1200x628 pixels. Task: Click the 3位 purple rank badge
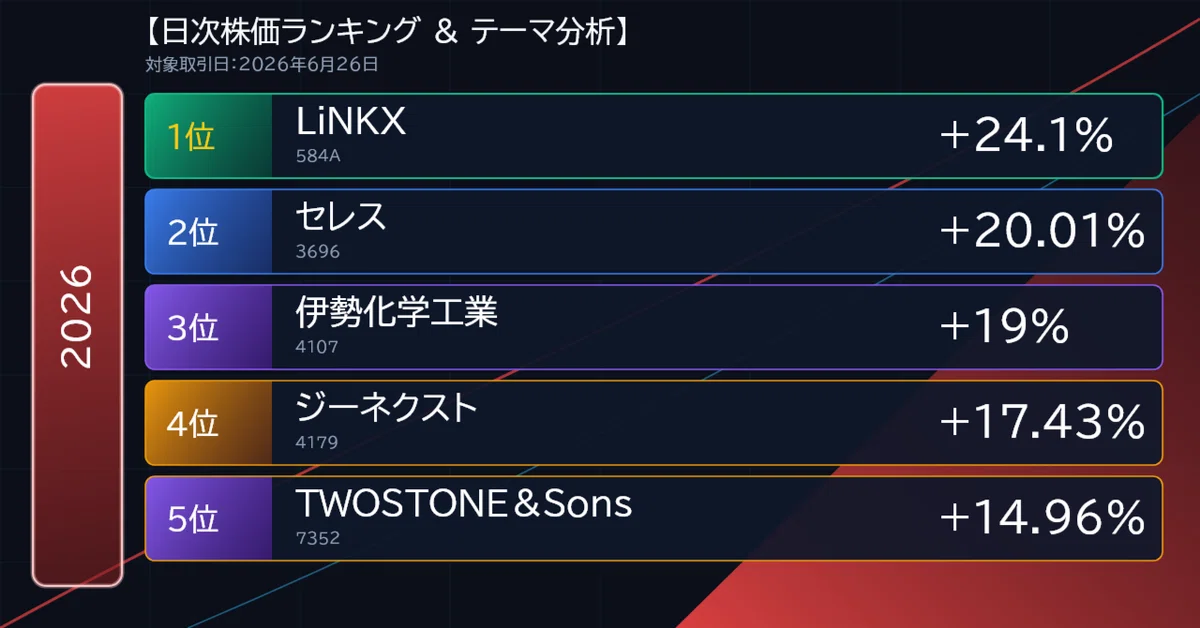coord(209,327)
